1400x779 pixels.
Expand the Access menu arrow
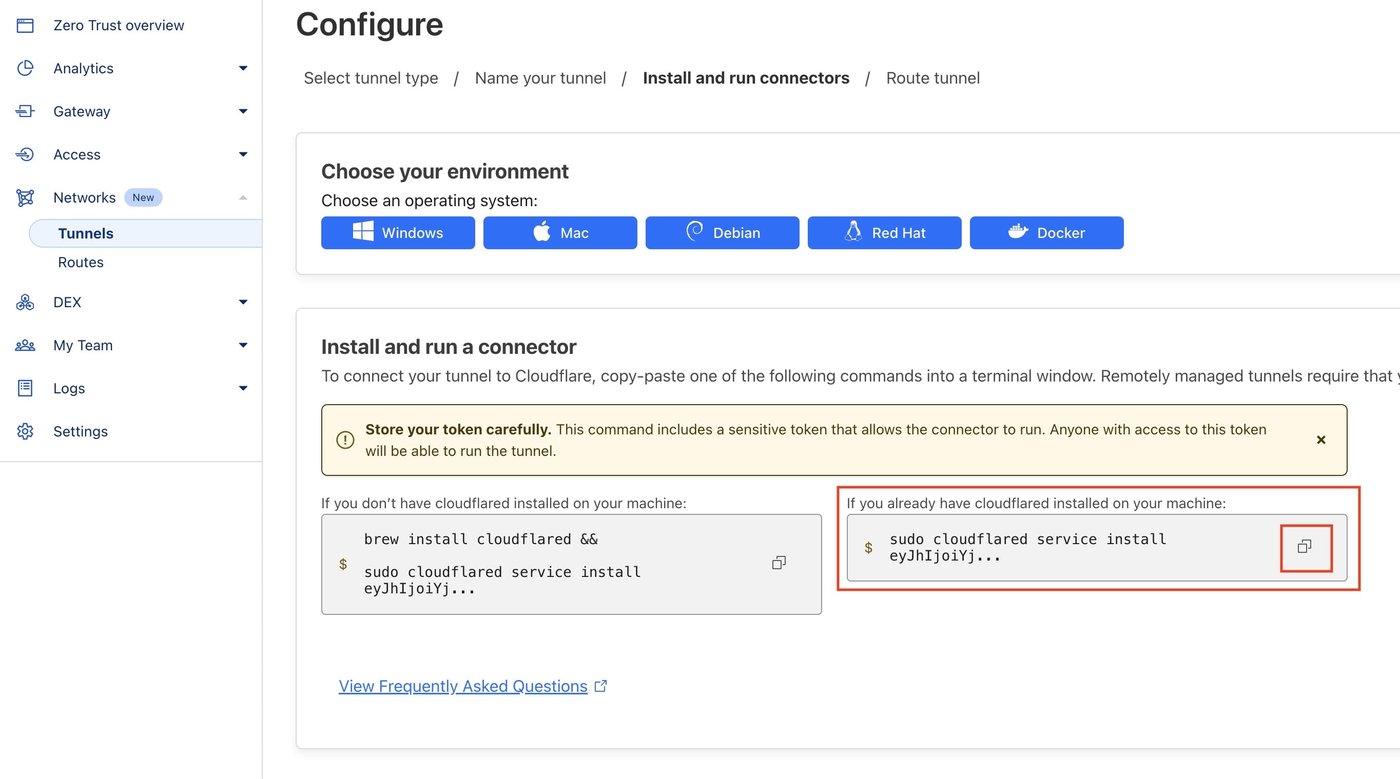243,154
